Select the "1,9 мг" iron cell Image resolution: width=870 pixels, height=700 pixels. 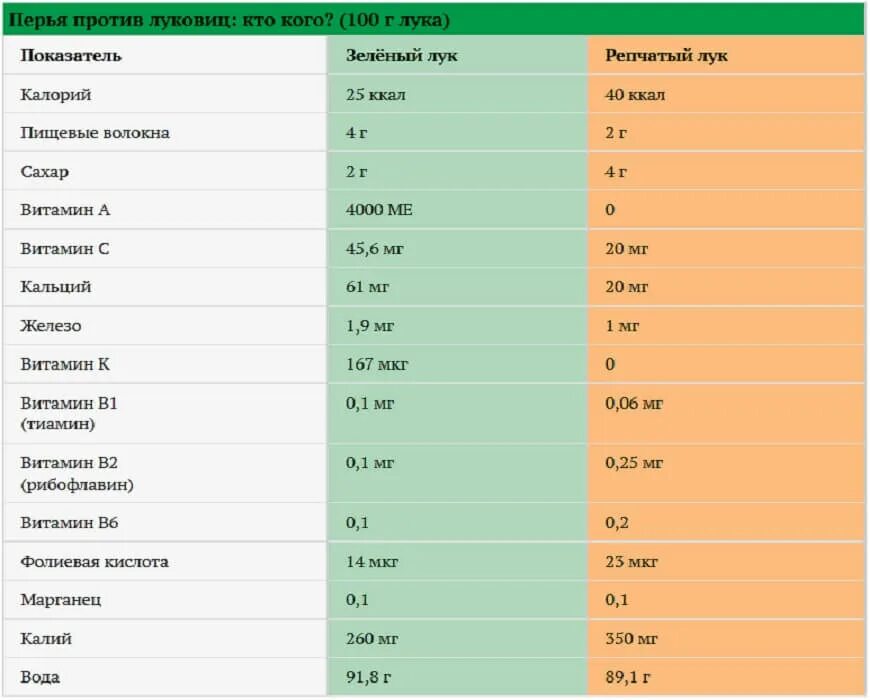click(370, 326)
